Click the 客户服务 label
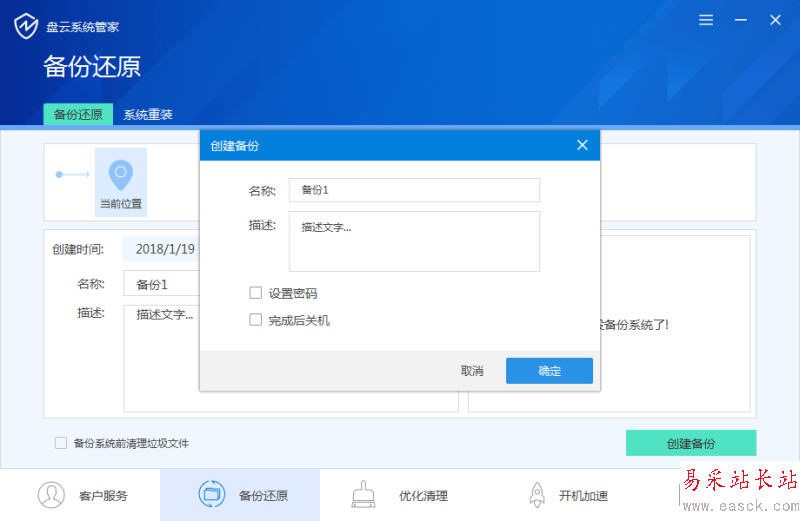The height and width of the screenshot is (521, 800). pyautogui.click(x=103, y=495)
